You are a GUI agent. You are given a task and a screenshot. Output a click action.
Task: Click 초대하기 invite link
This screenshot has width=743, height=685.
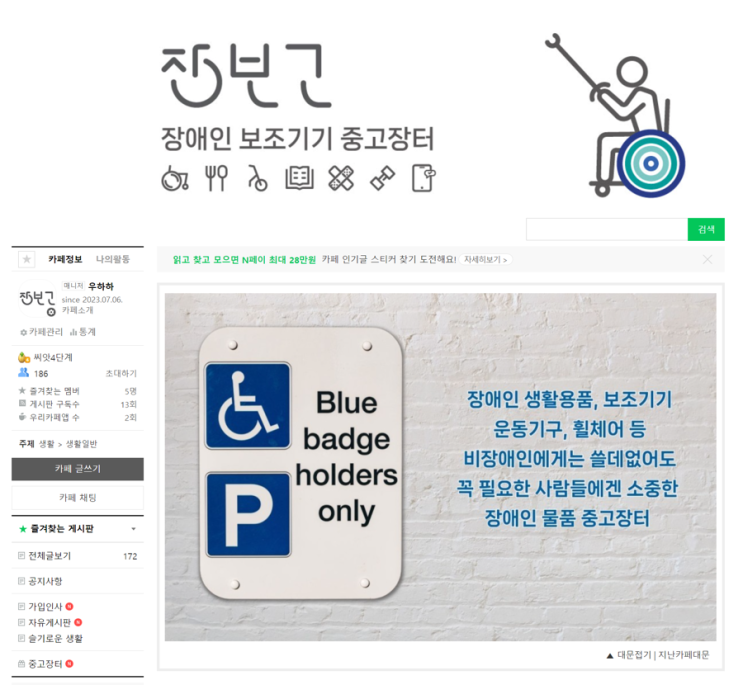(x=121, y=373)
